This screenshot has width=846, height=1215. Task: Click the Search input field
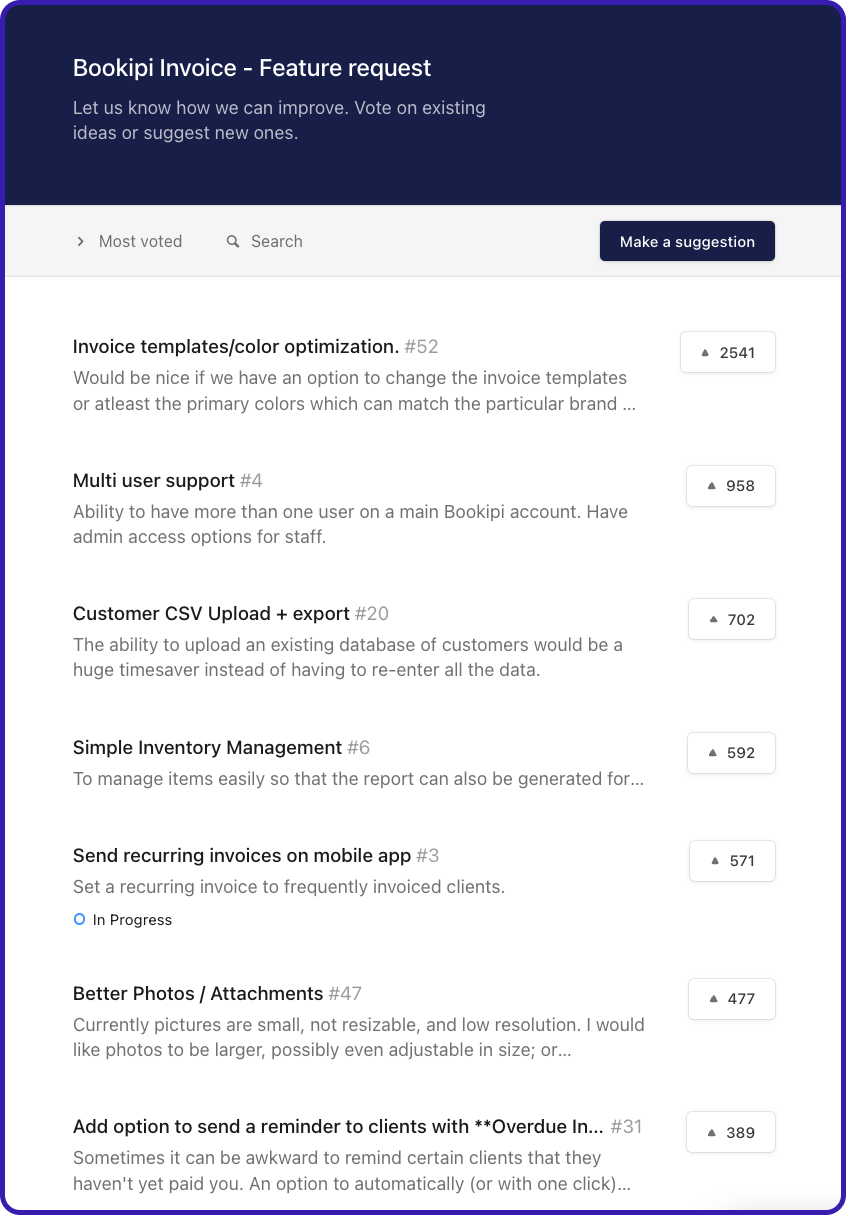(277, 242)
